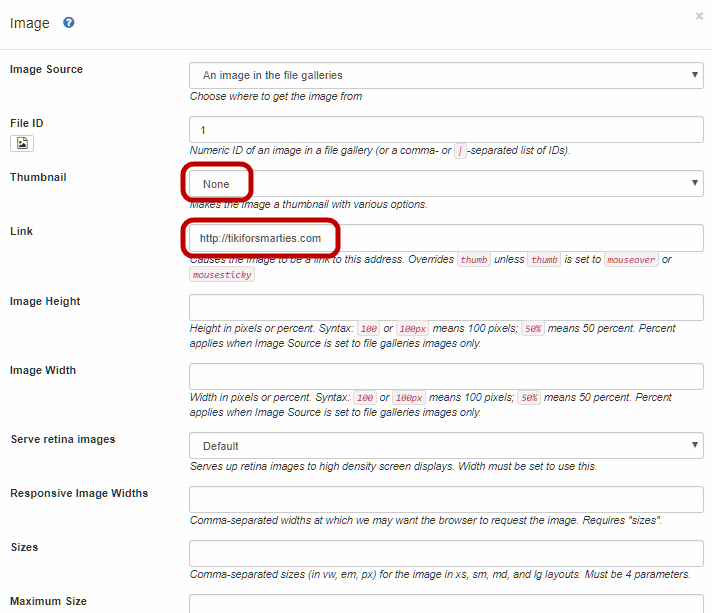Image resolution: width=712 pixels, height=613 pixels.
Task: Click the Responsive Image Widths label
Action: tap(79, 493)
